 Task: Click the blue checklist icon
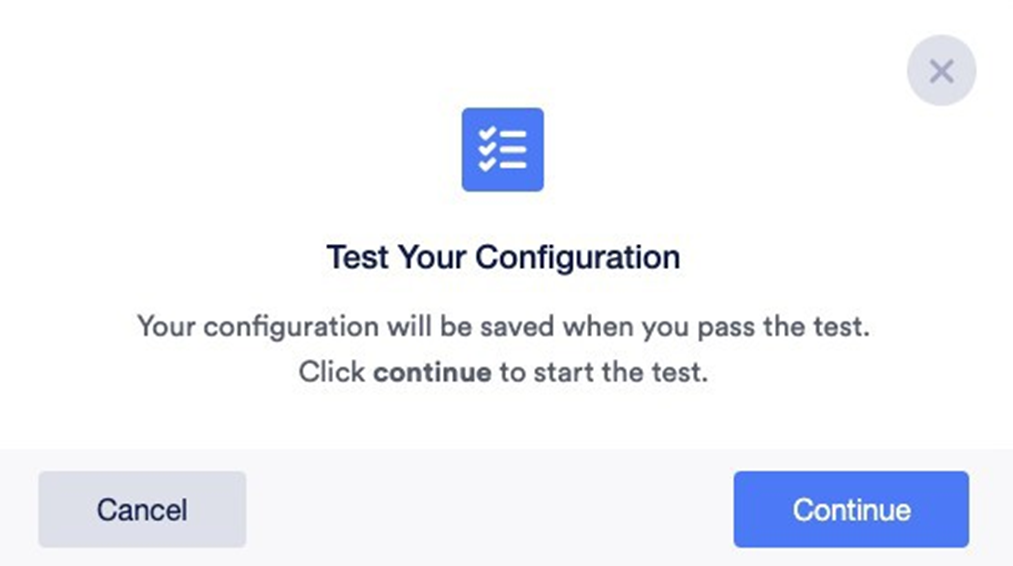(502, 149)
